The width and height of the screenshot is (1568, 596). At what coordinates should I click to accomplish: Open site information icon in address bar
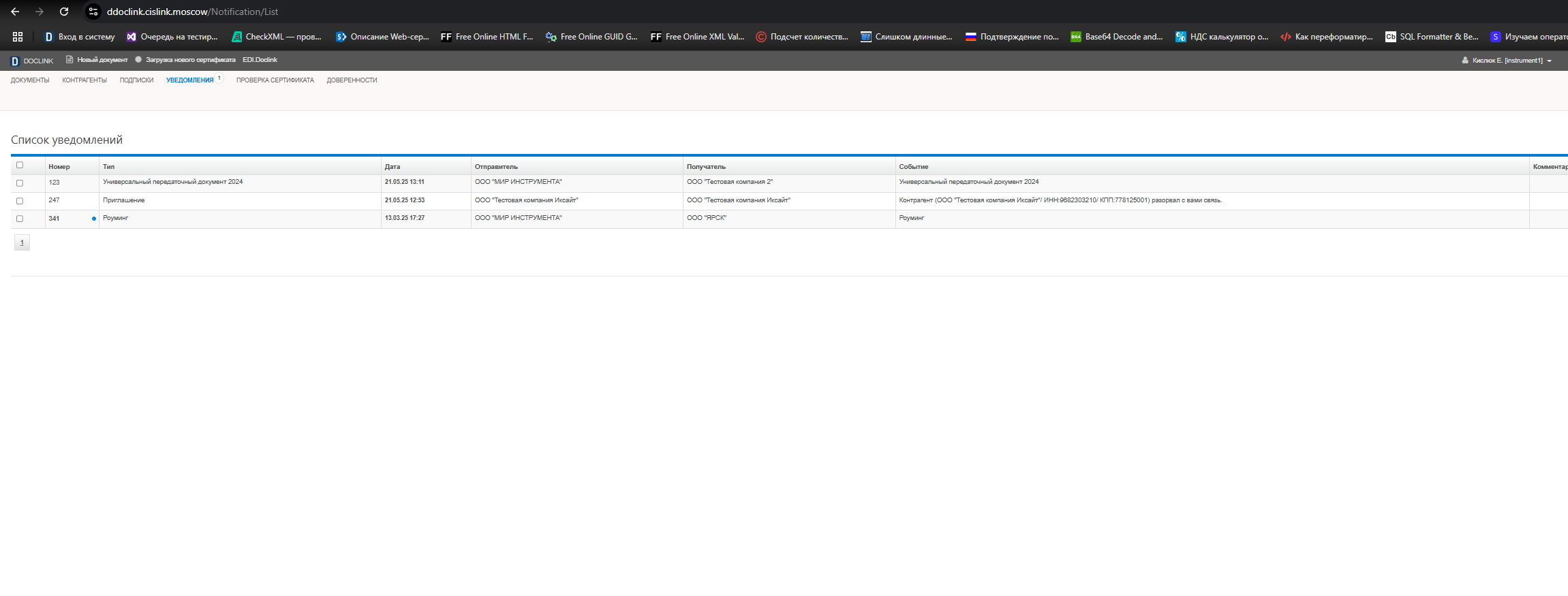[94, 12]
